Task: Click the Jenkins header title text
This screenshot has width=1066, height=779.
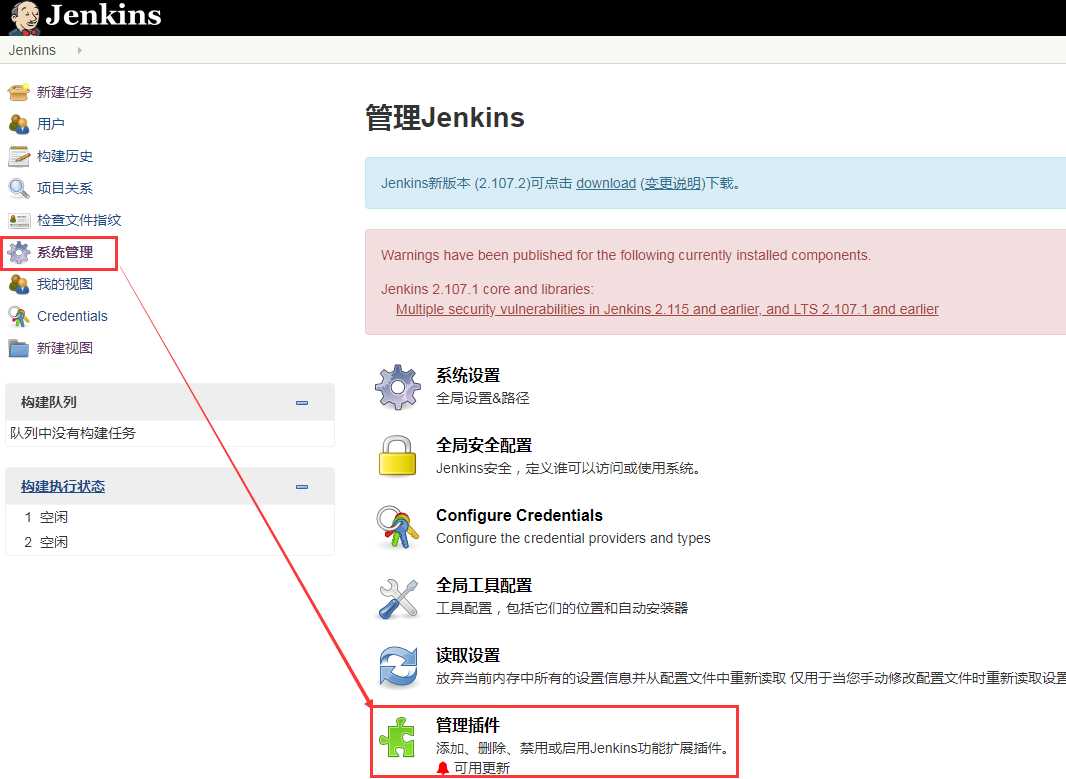Action: point(104,16)
